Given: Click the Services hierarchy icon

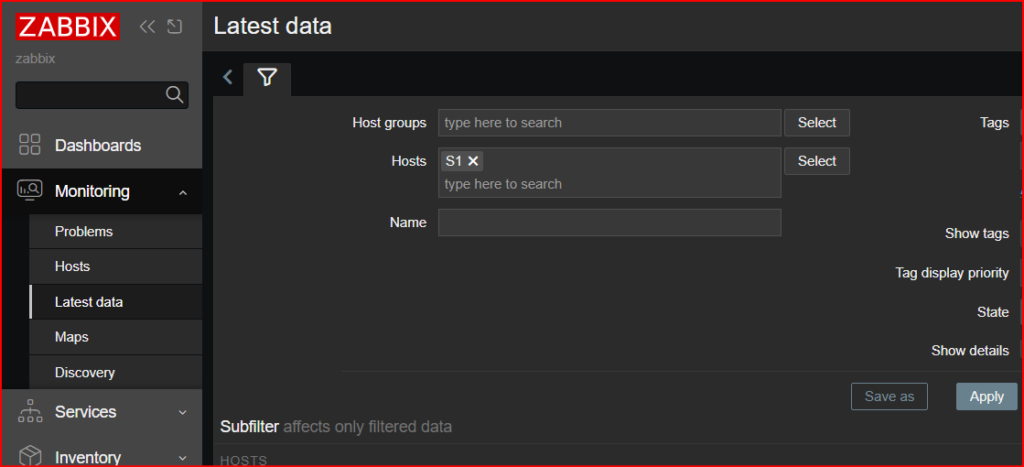Looking at the screenshot, I should click(30, 411).
